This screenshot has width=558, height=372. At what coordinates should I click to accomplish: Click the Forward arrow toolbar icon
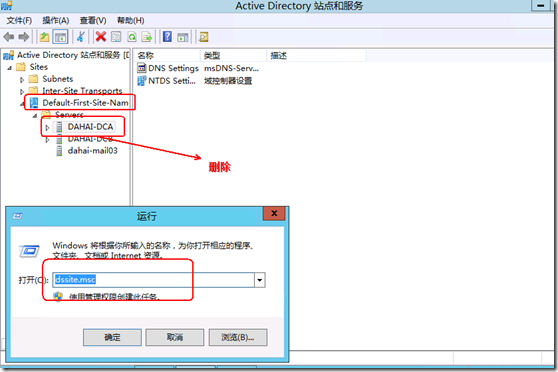(24, 37)
